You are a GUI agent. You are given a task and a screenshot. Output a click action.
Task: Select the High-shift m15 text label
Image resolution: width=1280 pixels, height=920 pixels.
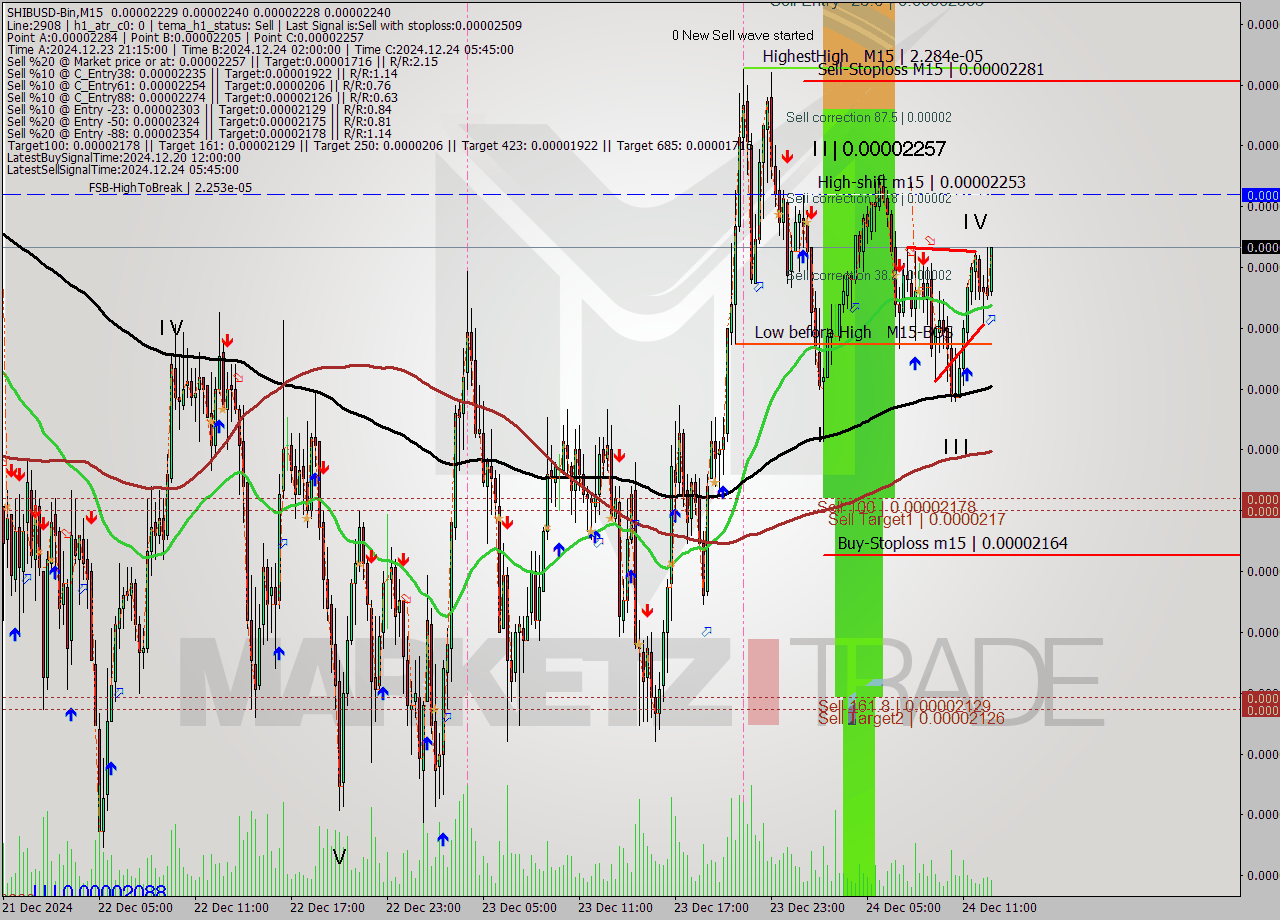point(921,182)
